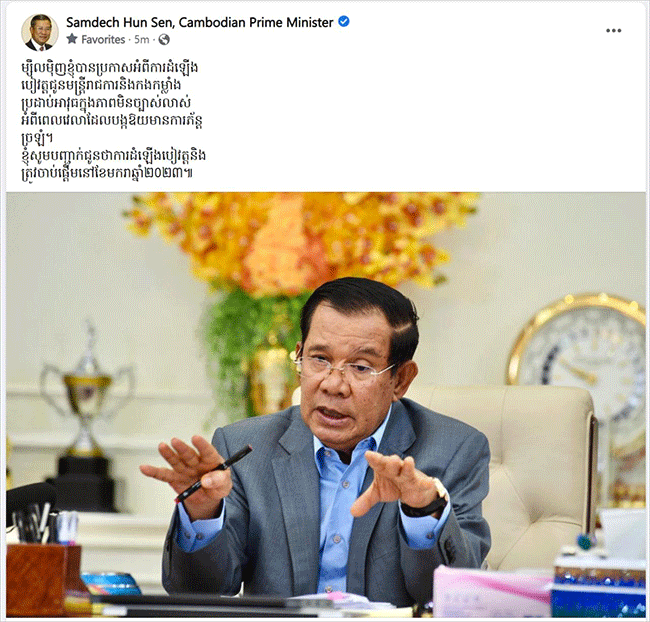Click the 5m post timestamp

pos(142,39)
